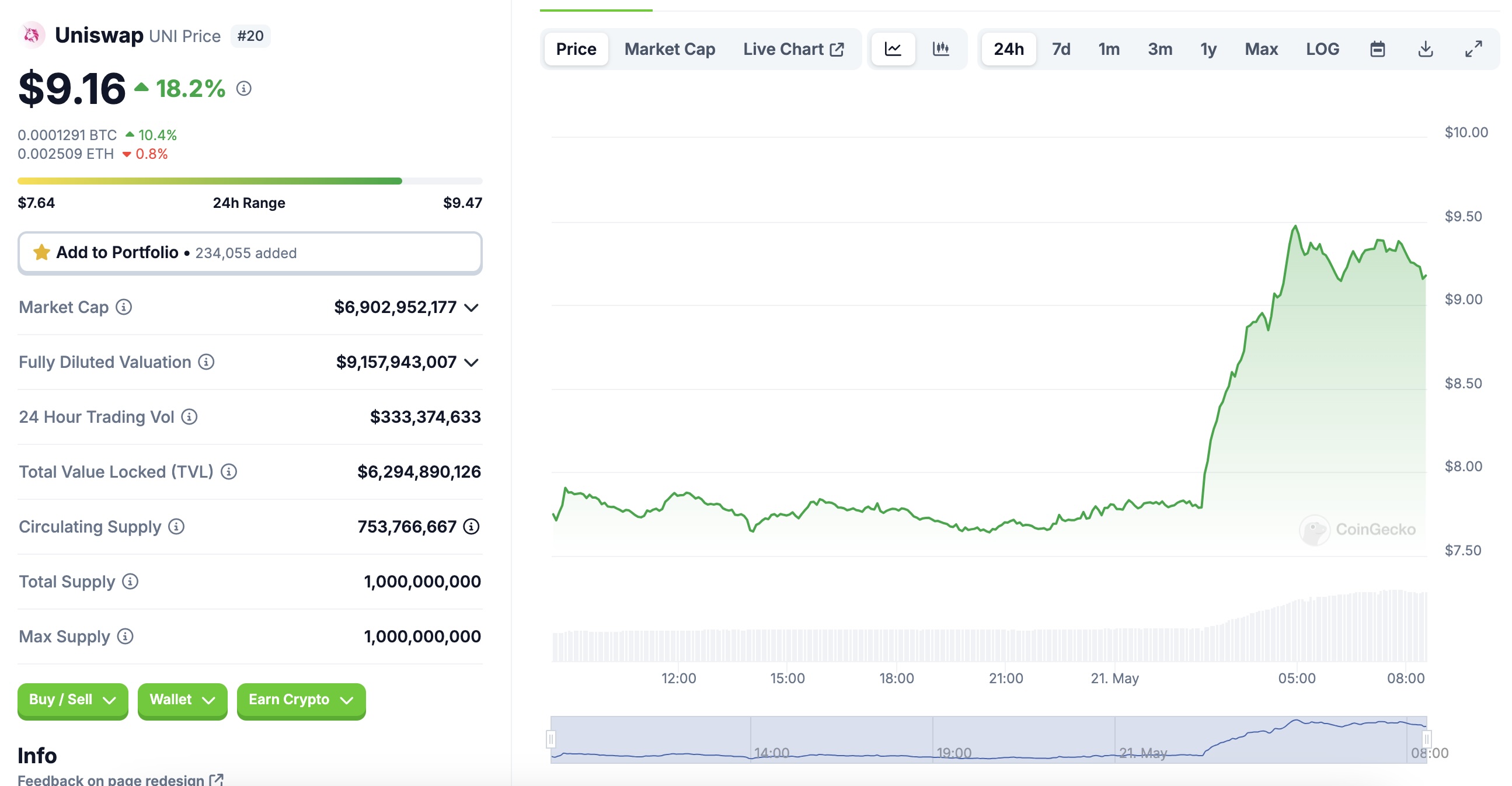Image resolution: width=1512 pixels, height=786 pixels.
Task: Show Total Supply info icon
Action: point(130,582)
